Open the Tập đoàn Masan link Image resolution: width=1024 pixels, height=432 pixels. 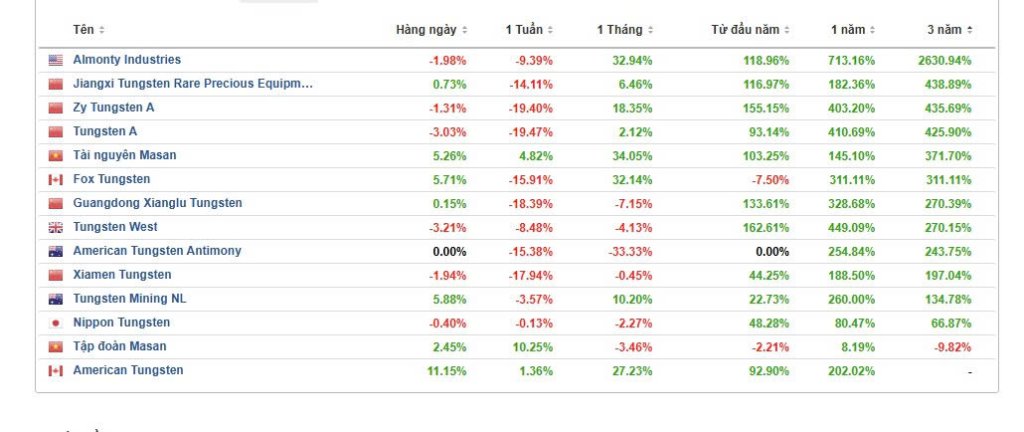click(120, 346)
